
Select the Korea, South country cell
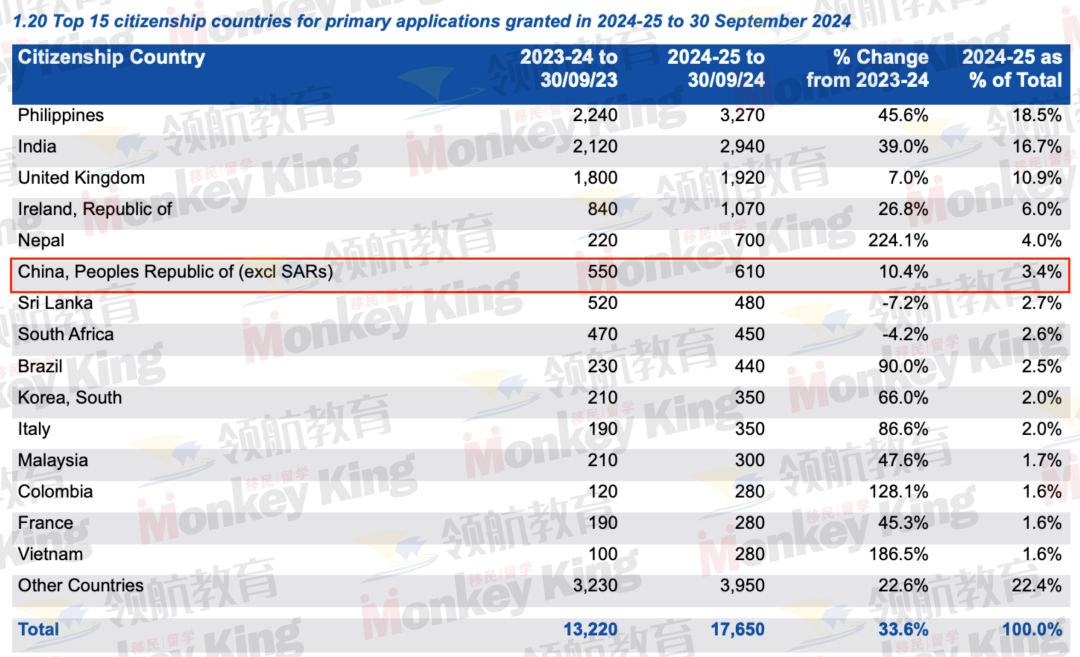click(x=70, y=398)
